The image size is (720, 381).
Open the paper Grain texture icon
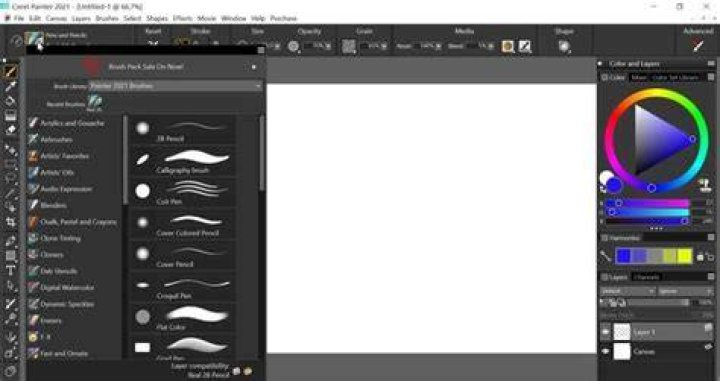point(349,46)
